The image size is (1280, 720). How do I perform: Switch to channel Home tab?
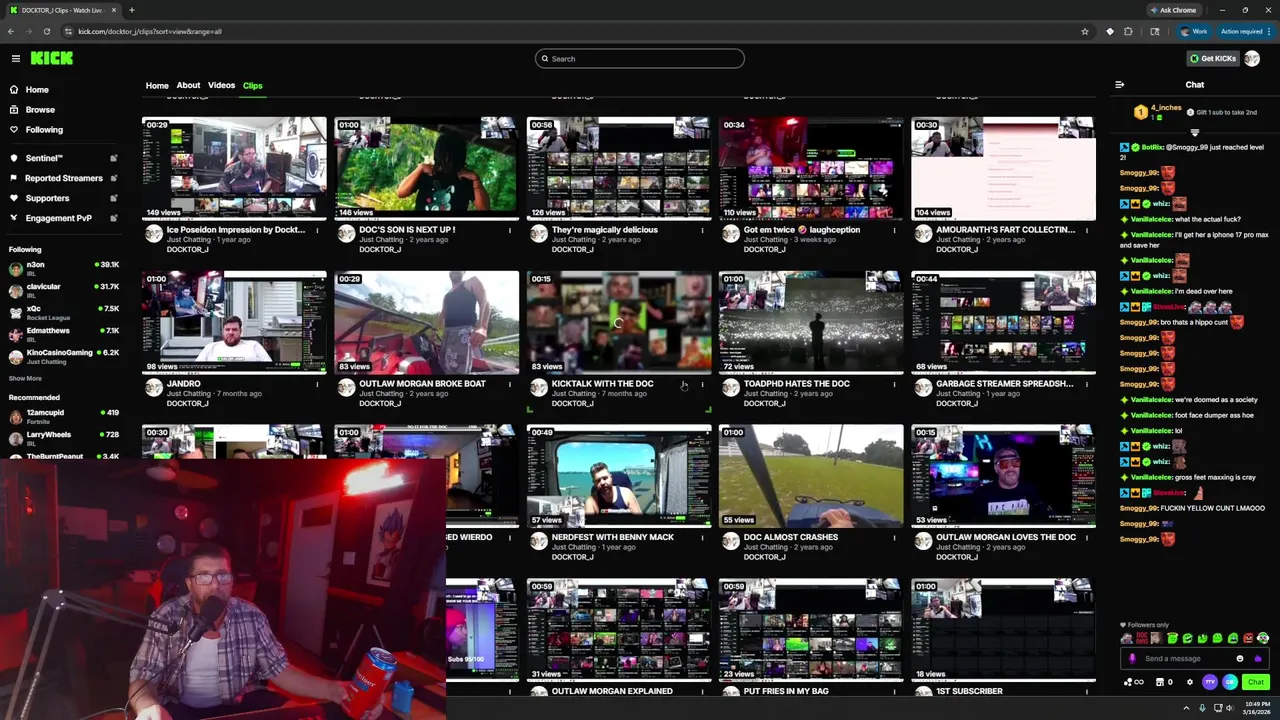[x=157, y=86]
